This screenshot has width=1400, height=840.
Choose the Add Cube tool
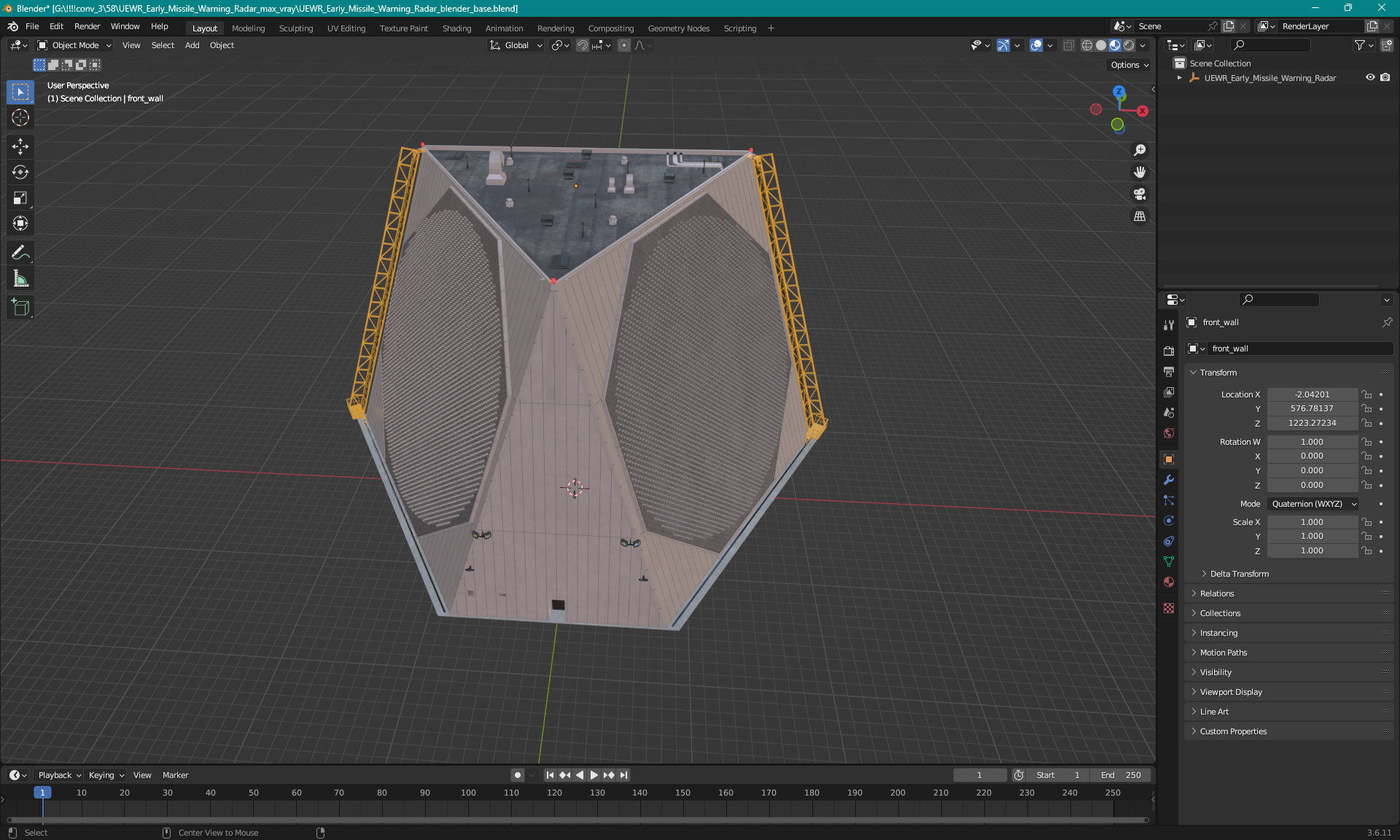click(x=20, y=308)
